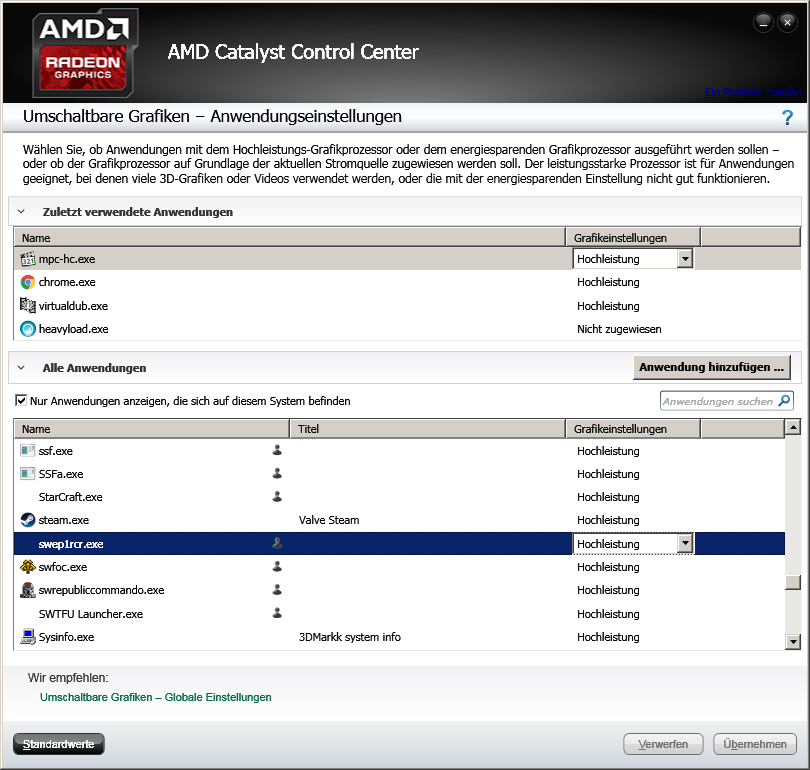Screen dimensions: 810x770
Task: Close the Catalyst Control Center window
Action: [x=787, y=23]
